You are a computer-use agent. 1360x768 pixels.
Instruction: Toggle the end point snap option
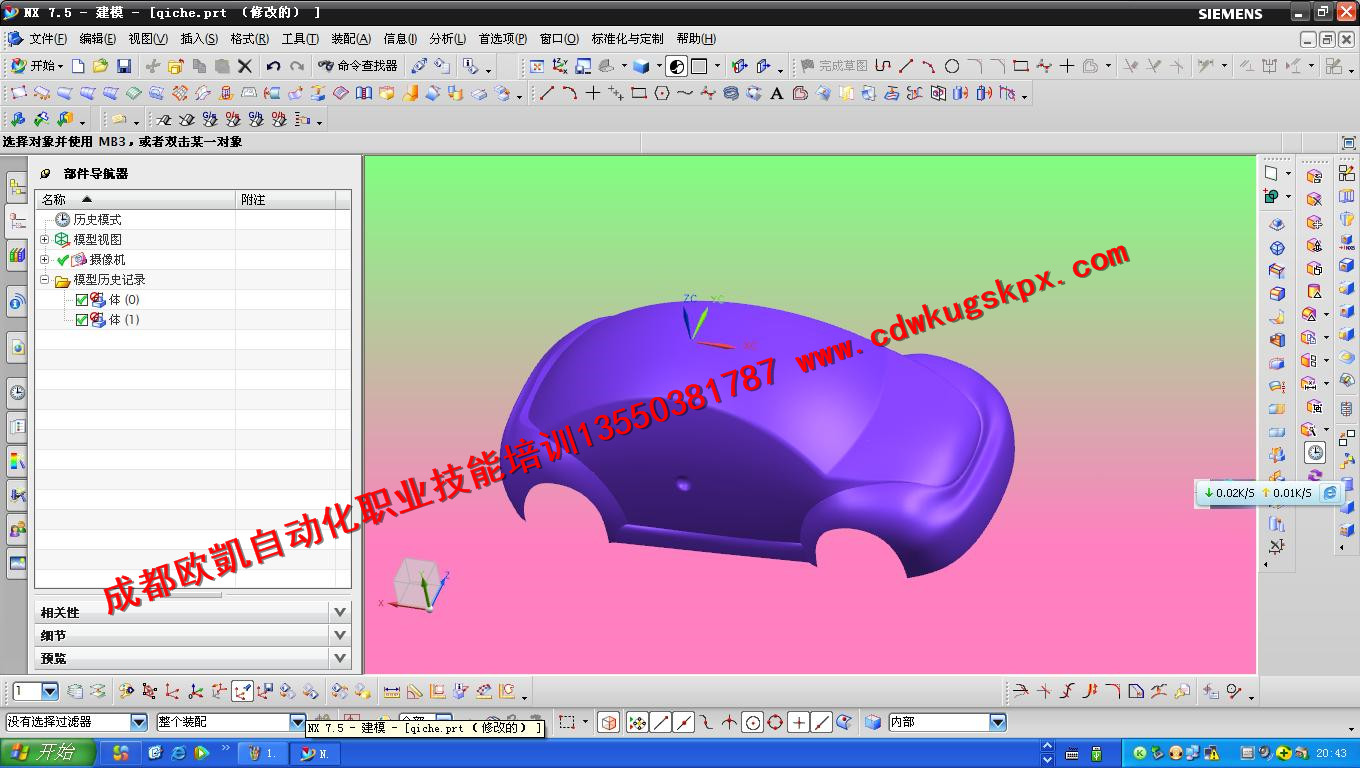[x=660, y=722]
